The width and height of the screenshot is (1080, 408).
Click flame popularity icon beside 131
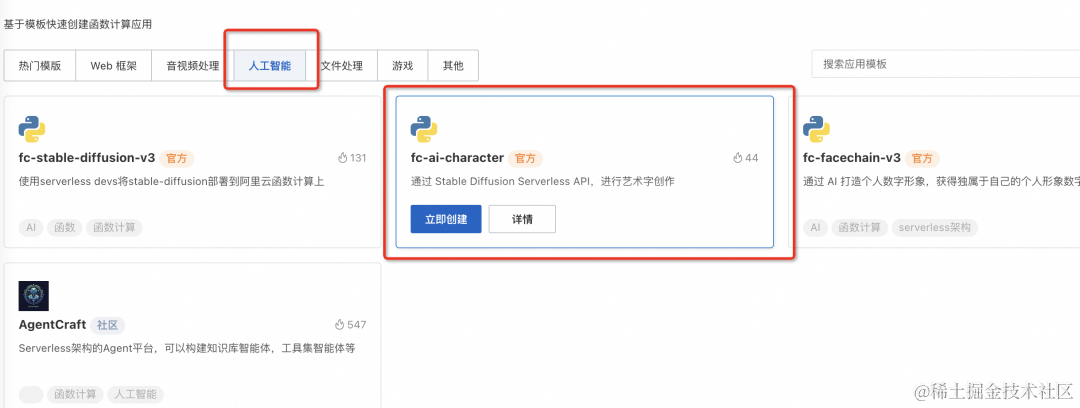(x=342, y=158)
